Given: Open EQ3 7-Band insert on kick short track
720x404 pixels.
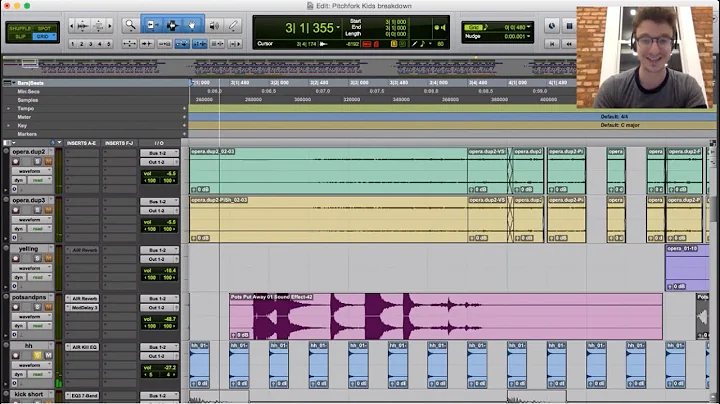Looking at the screenshot, I should [x=85, y=395].
